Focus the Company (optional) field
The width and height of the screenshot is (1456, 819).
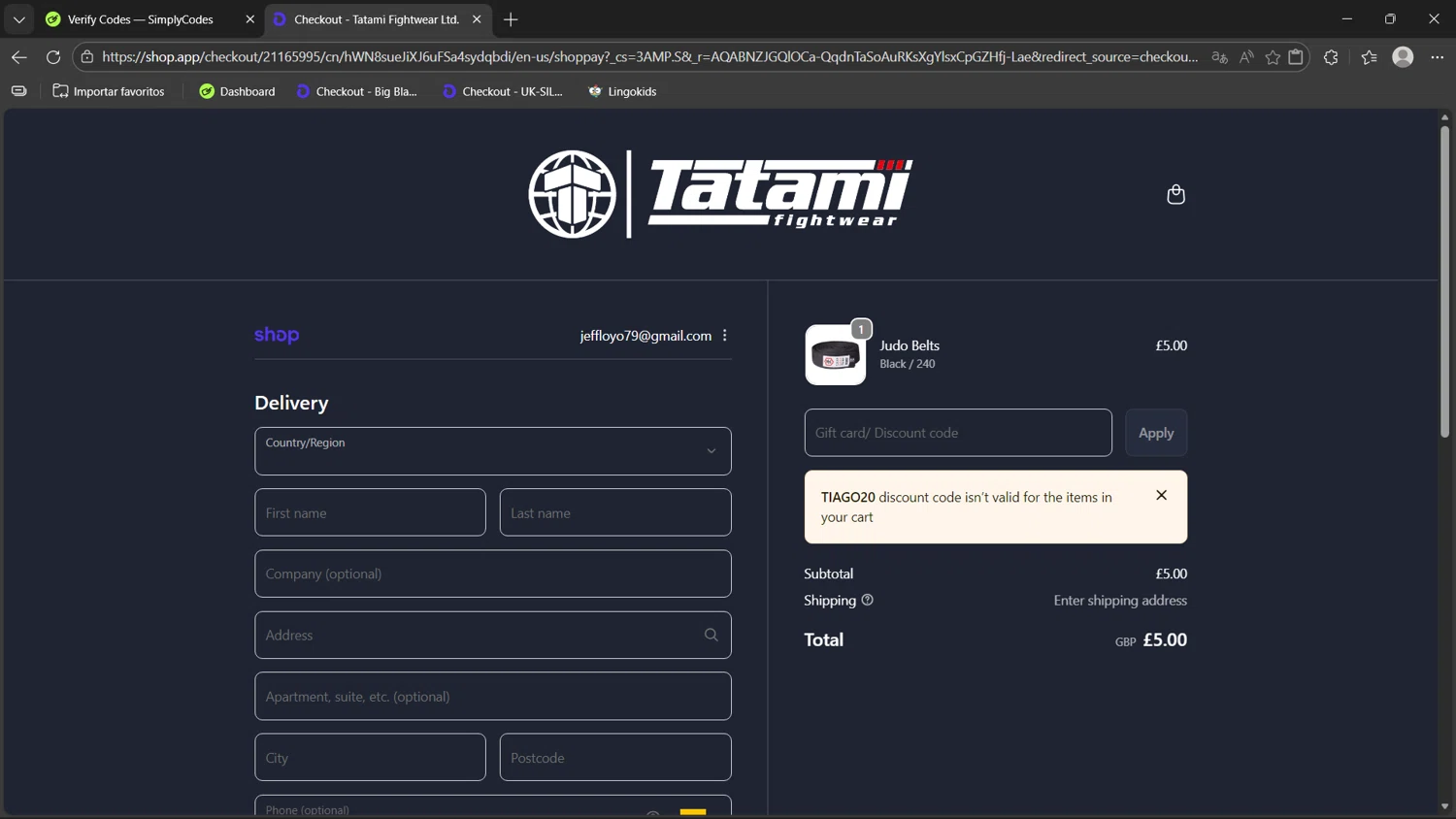(x=493, y=573)
